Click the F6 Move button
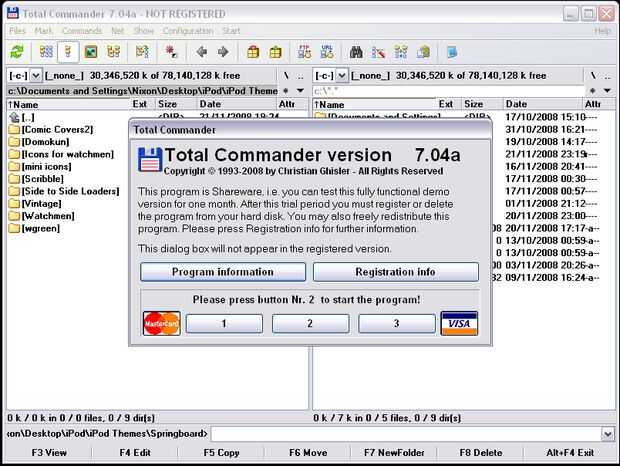This screenshot has height=466, width=620. (308, 453)
